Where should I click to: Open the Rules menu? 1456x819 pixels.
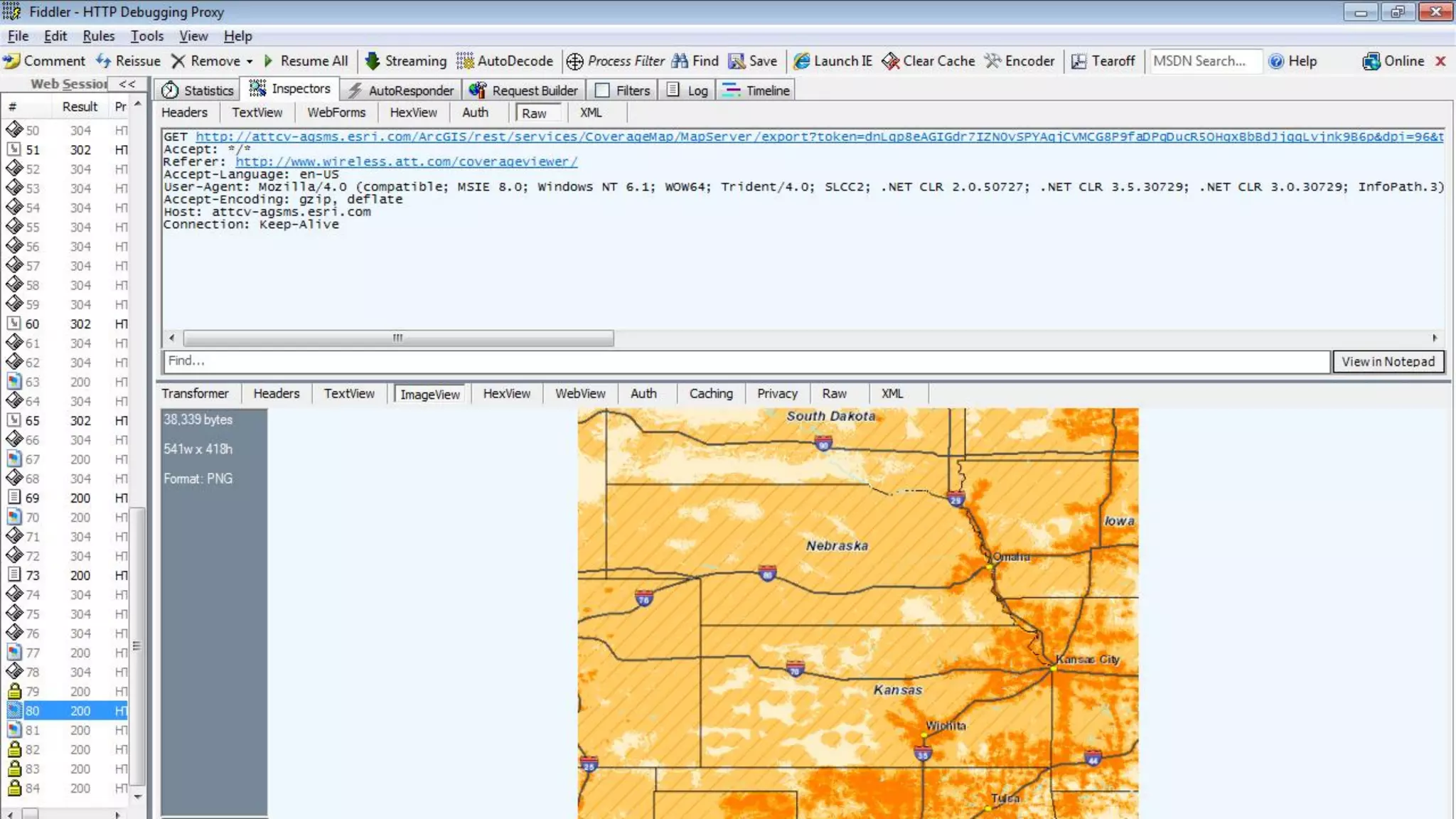pyautogui.click(x=98, y=36)
